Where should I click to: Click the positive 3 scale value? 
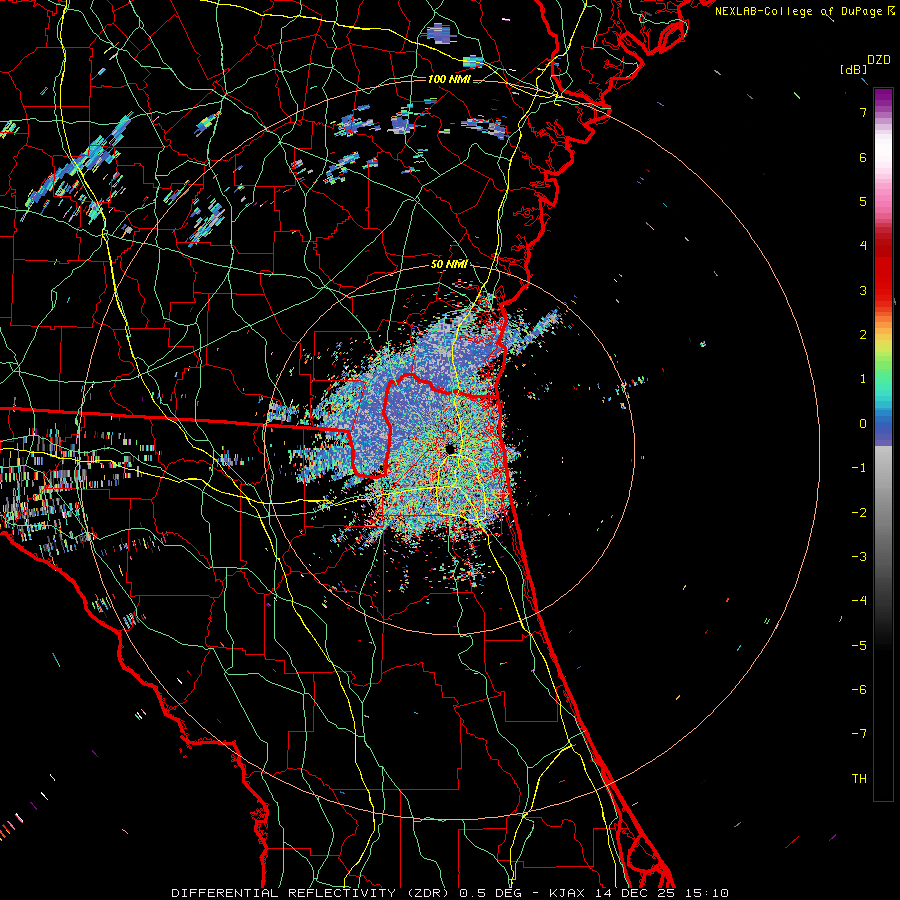(x=863, y=290)
